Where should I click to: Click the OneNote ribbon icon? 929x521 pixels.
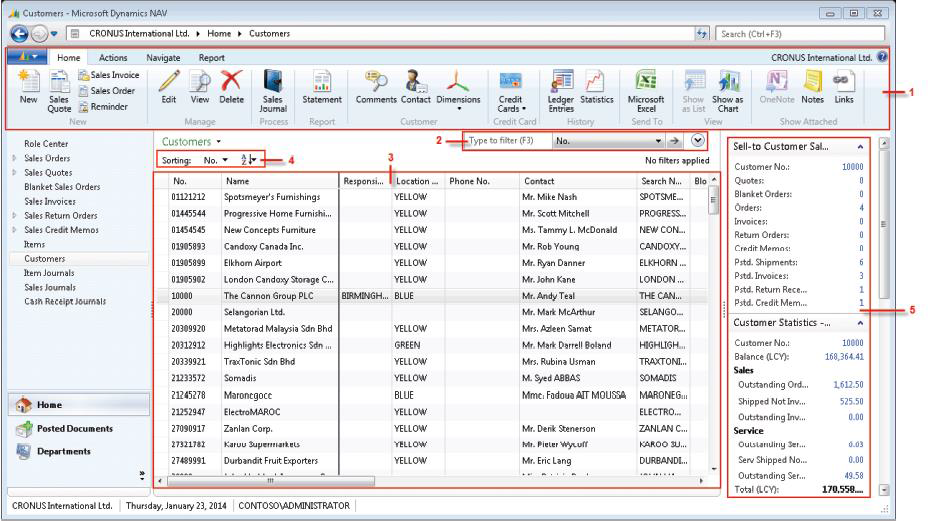pyautogui.click(x=777, y=87)
